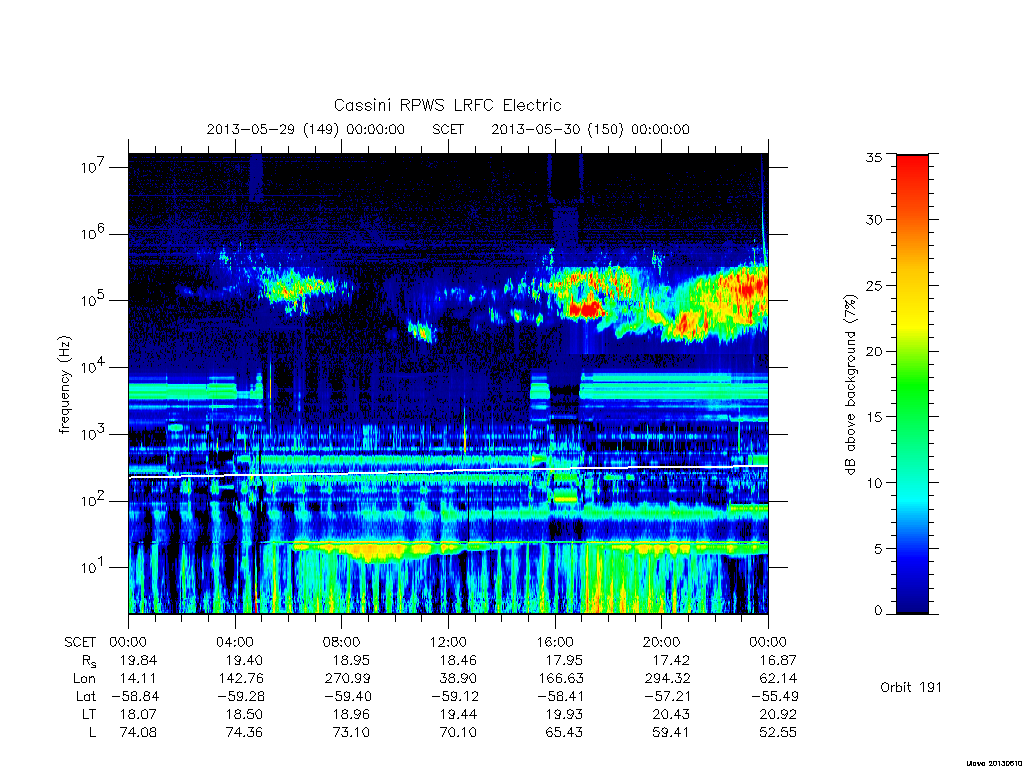Screen dimensions: 1024x768
Task: Click the 'SCET' row label under the plot
Action: (x=80, y=642)
